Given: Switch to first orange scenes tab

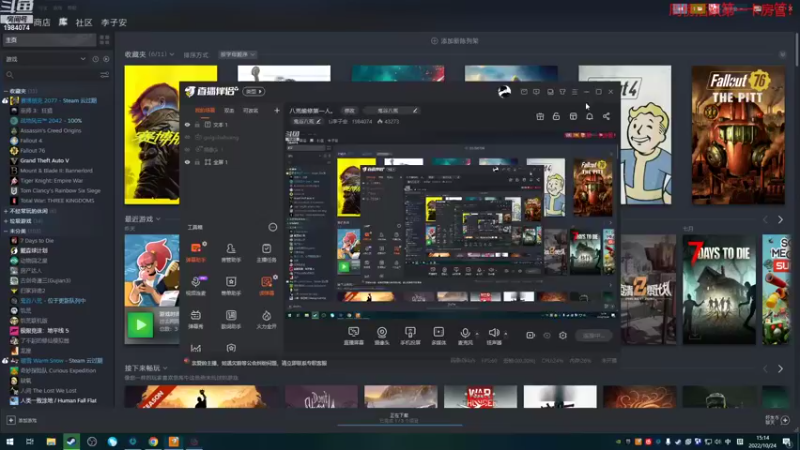Looking at the screenshot, I should 205,110.
